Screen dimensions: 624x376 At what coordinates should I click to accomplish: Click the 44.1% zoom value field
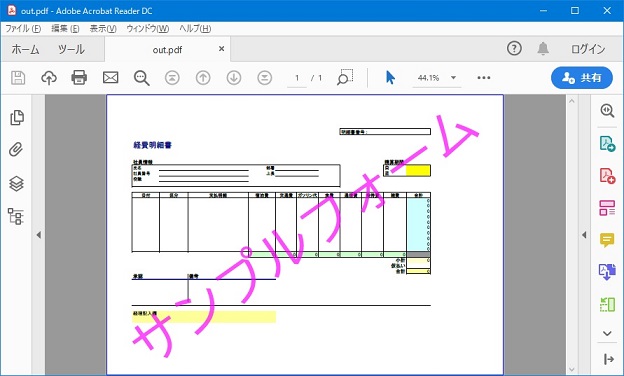(x=429, y=78)
